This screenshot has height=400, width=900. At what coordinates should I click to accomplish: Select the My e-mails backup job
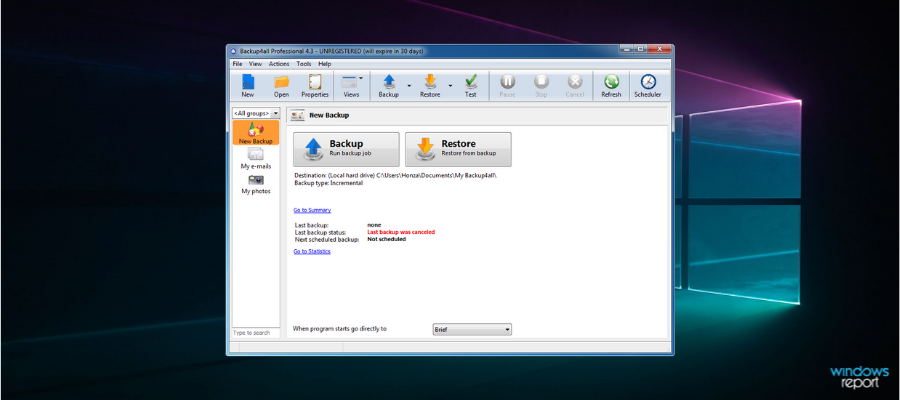(256, 158)
